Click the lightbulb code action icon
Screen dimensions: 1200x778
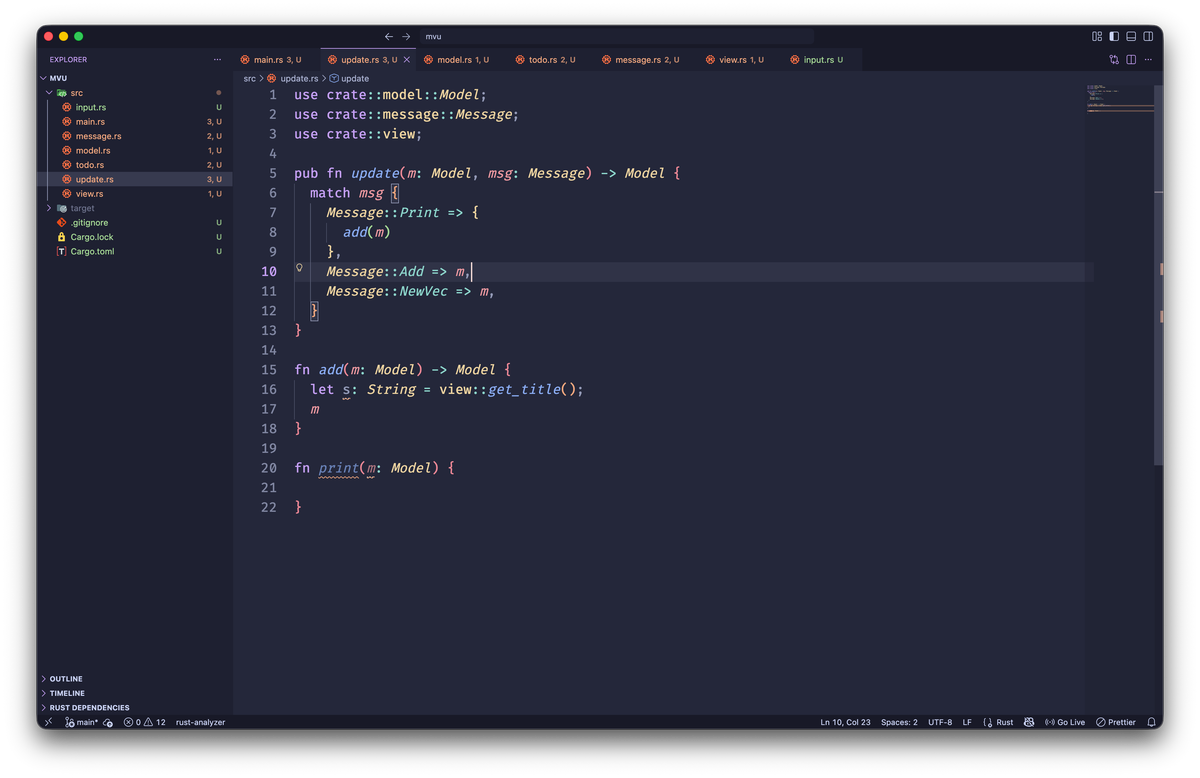(x=299, y=269)
